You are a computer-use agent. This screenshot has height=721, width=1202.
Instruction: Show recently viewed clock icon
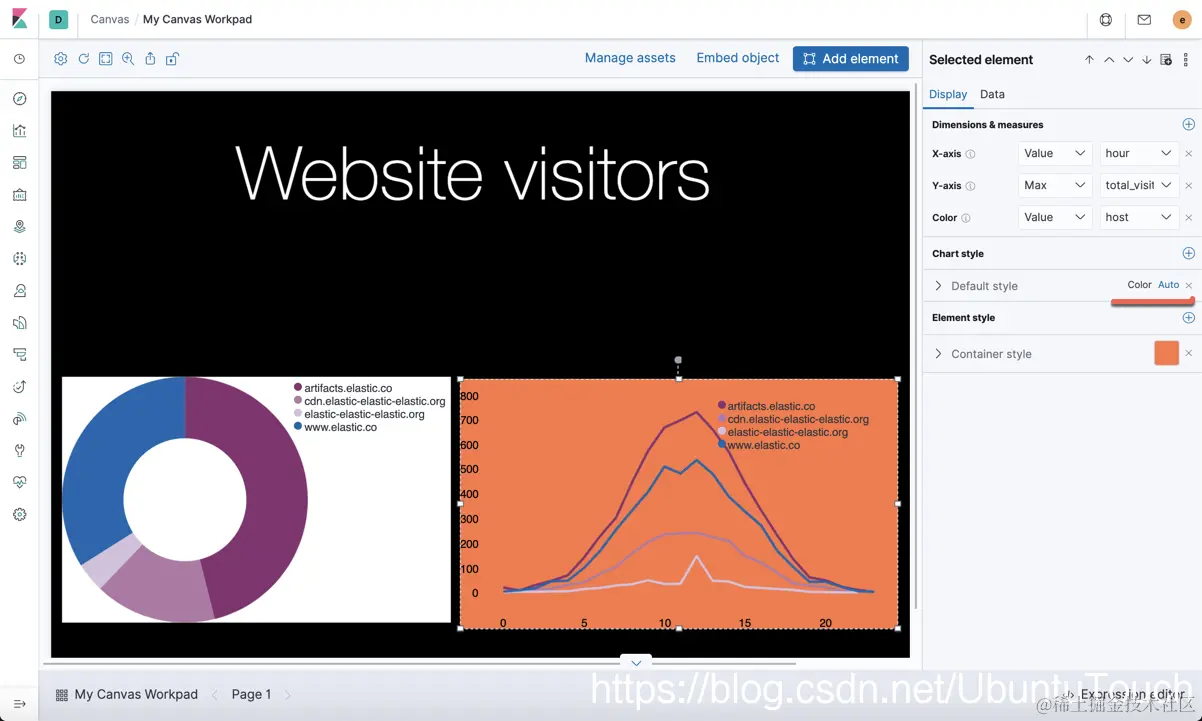click(19, 59)
